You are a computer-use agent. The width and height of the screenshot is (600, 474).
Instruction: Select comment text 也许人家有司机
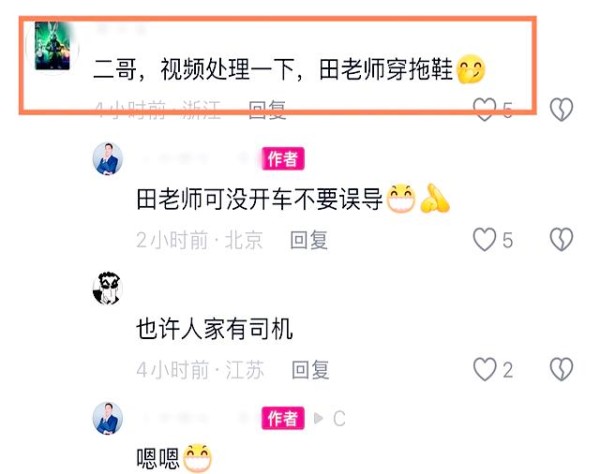pos(215,329)
